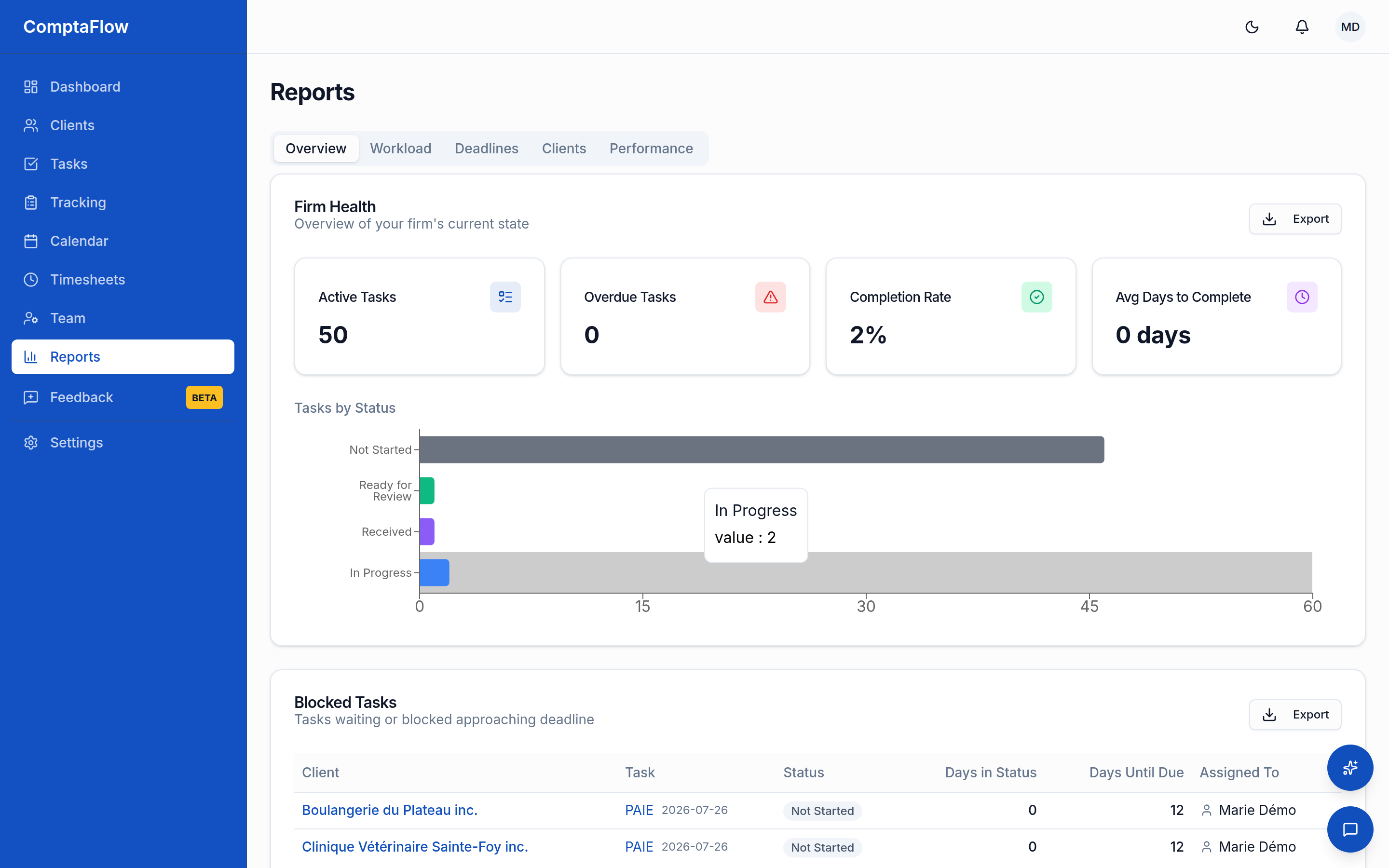Open the Dashboard icon in sidebar
Screen dimensions: 1389x868
click(31, 87)
